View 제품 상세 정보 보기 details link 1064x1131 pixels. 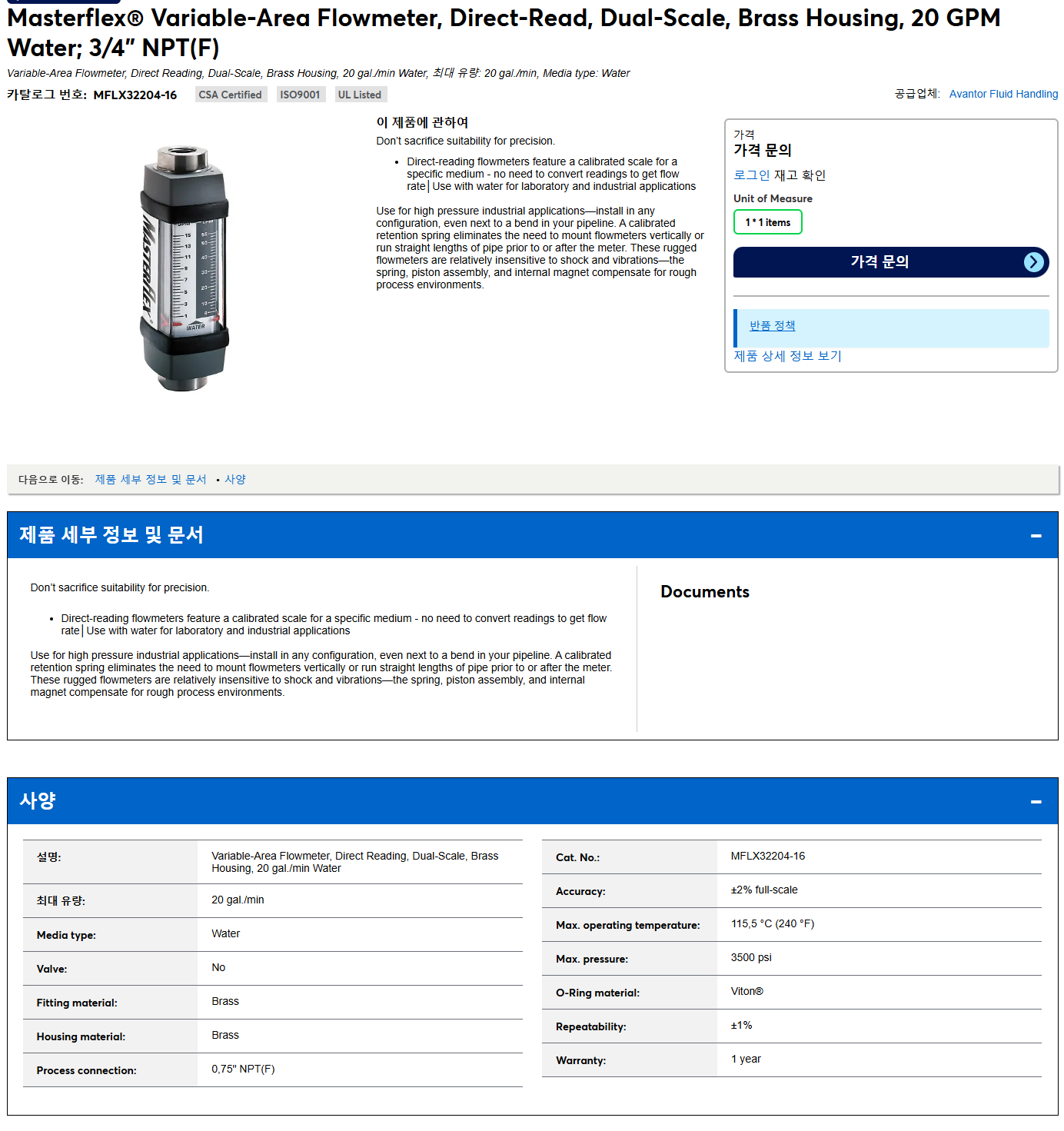(x=787, y=356)
